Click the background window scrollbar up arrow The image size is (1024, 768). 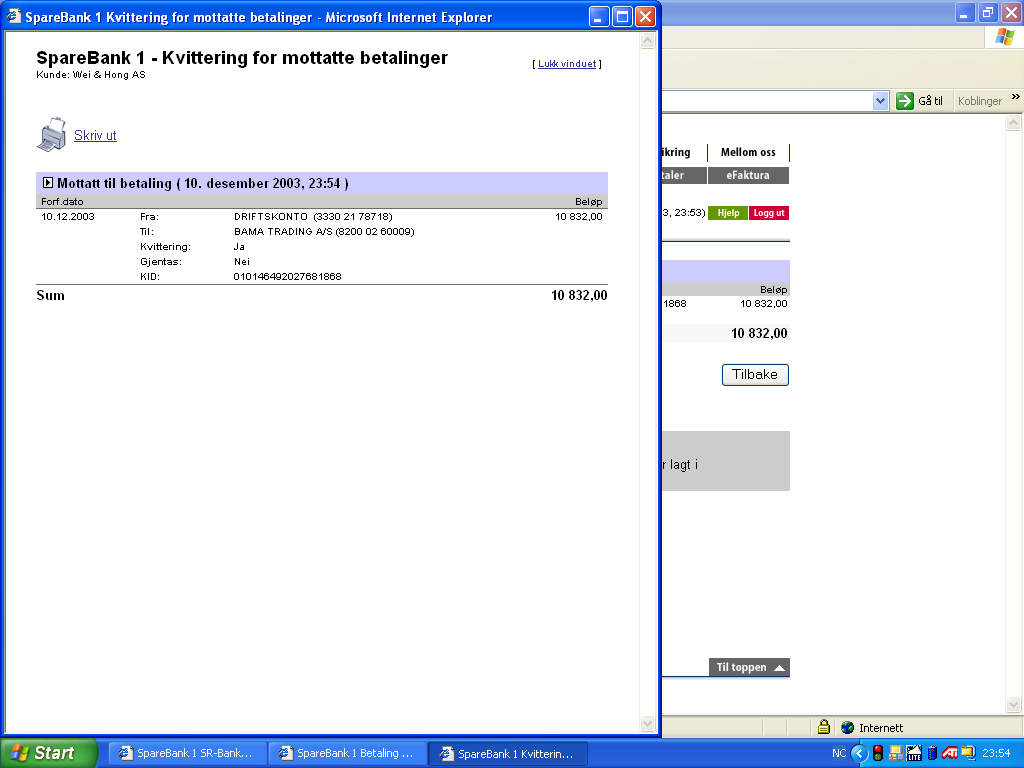tap(1013, 122)
